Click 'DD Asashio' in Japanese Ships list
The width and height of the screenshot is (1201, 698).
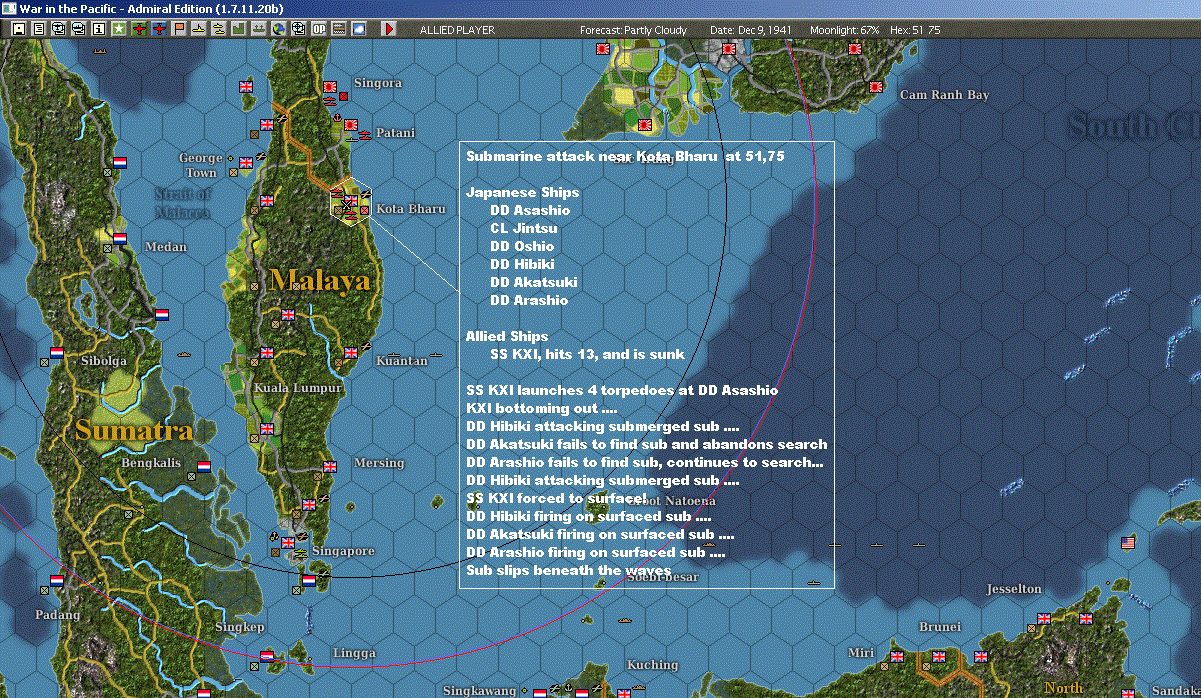pos(530,210)
